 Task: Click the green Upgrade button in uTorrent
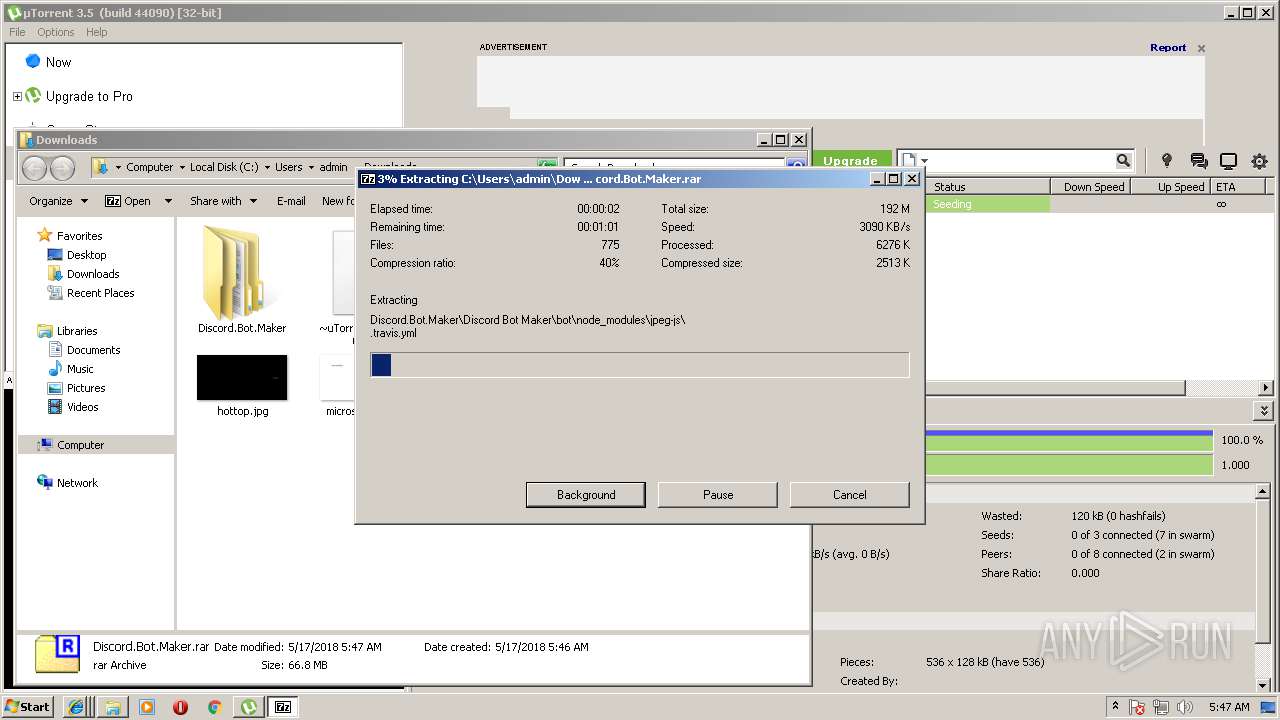coord(851,161)
